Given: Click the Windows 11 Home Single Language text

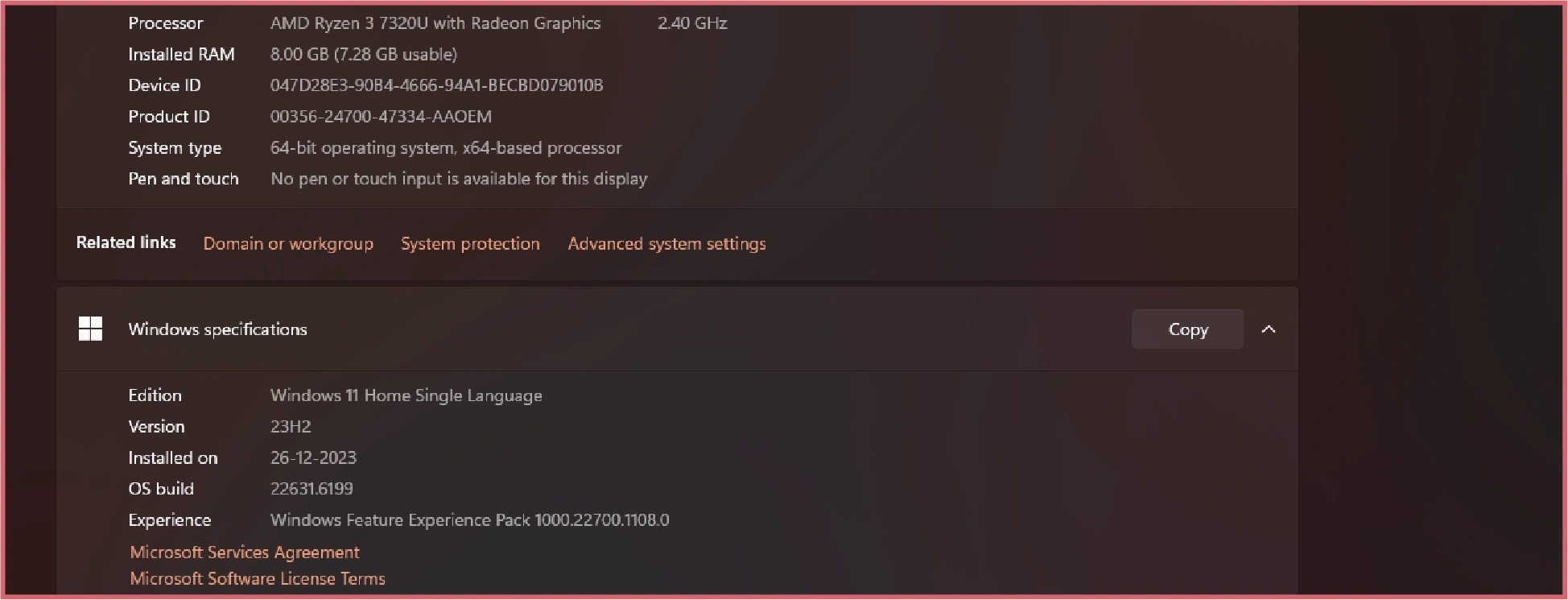Looking at the screenshot, I should coord(406,395).
